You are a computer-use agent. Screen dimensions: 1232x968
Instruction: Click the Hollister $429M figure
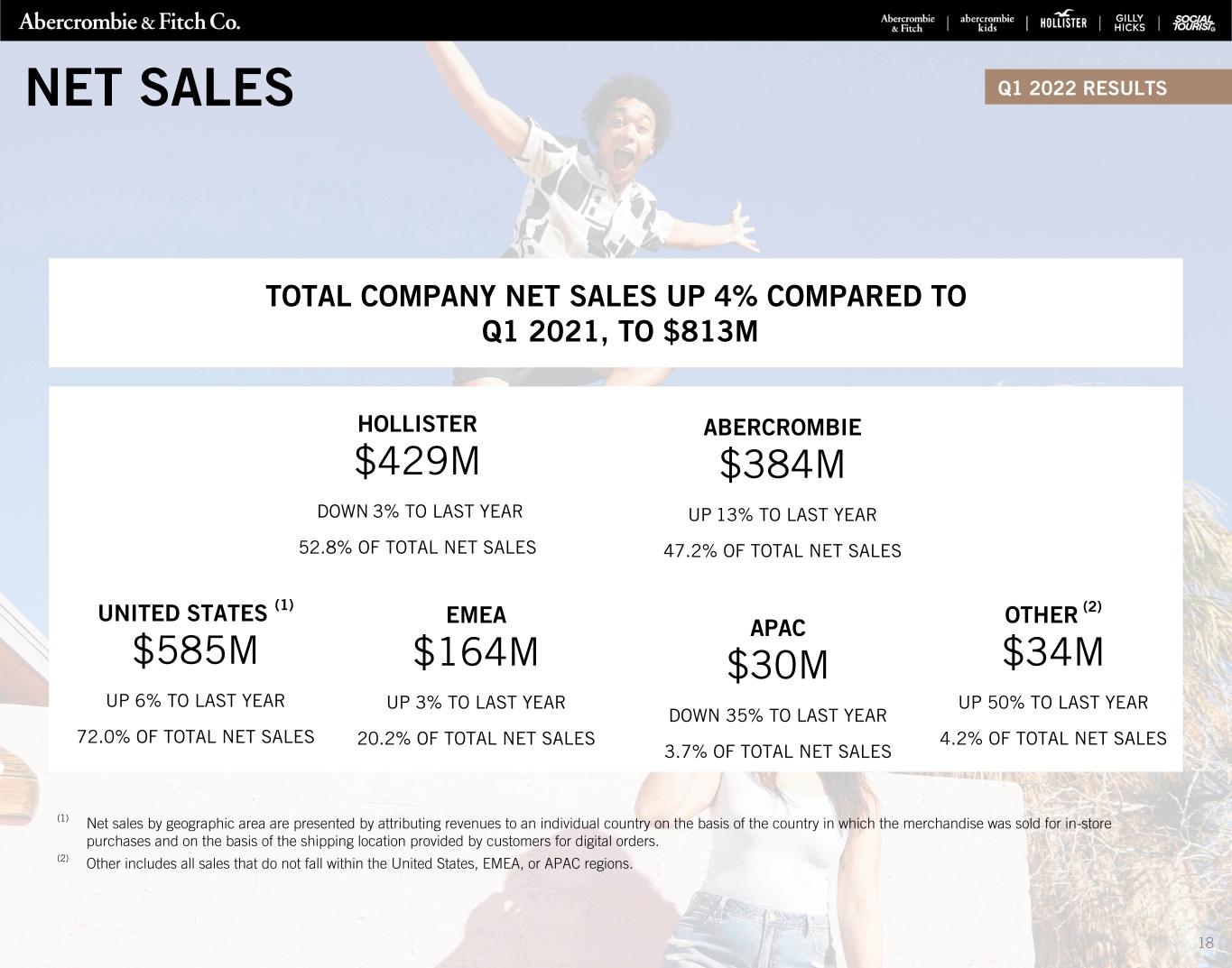(x=417, y=462)
